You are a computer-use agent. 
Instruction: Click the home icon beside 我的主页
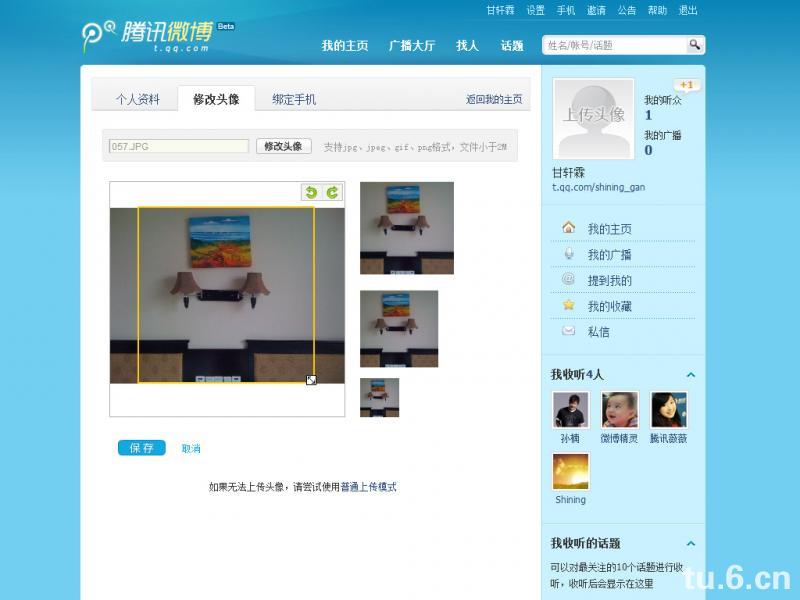568,228
